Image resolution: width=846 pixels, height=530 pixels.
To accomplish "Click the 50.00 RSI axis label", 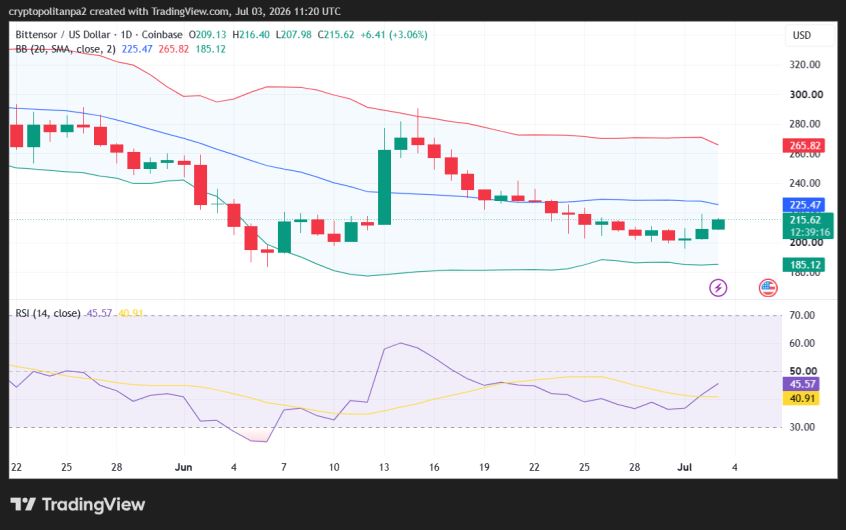I will [x=803, y=371].
